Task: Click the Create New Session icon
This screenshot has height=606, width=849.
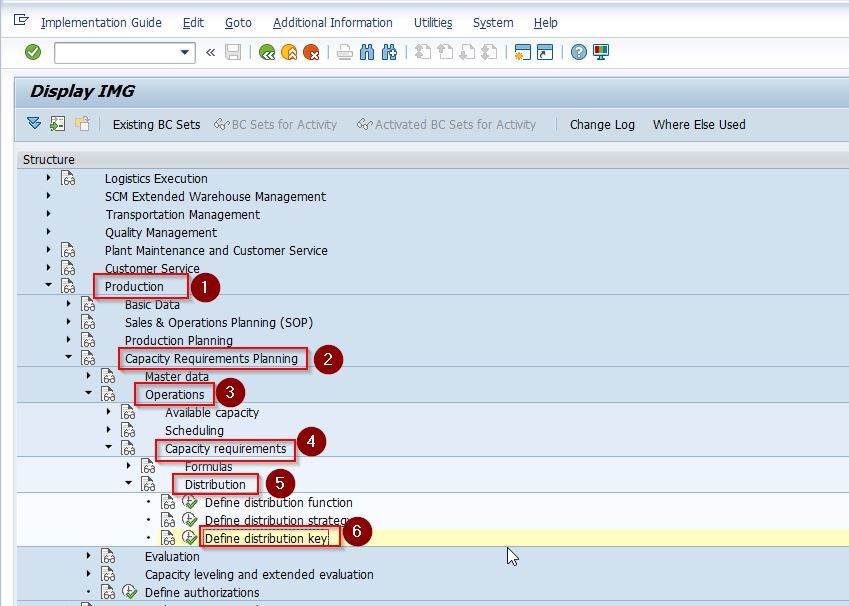Action: pyautogui.click(x=523, y=53)
